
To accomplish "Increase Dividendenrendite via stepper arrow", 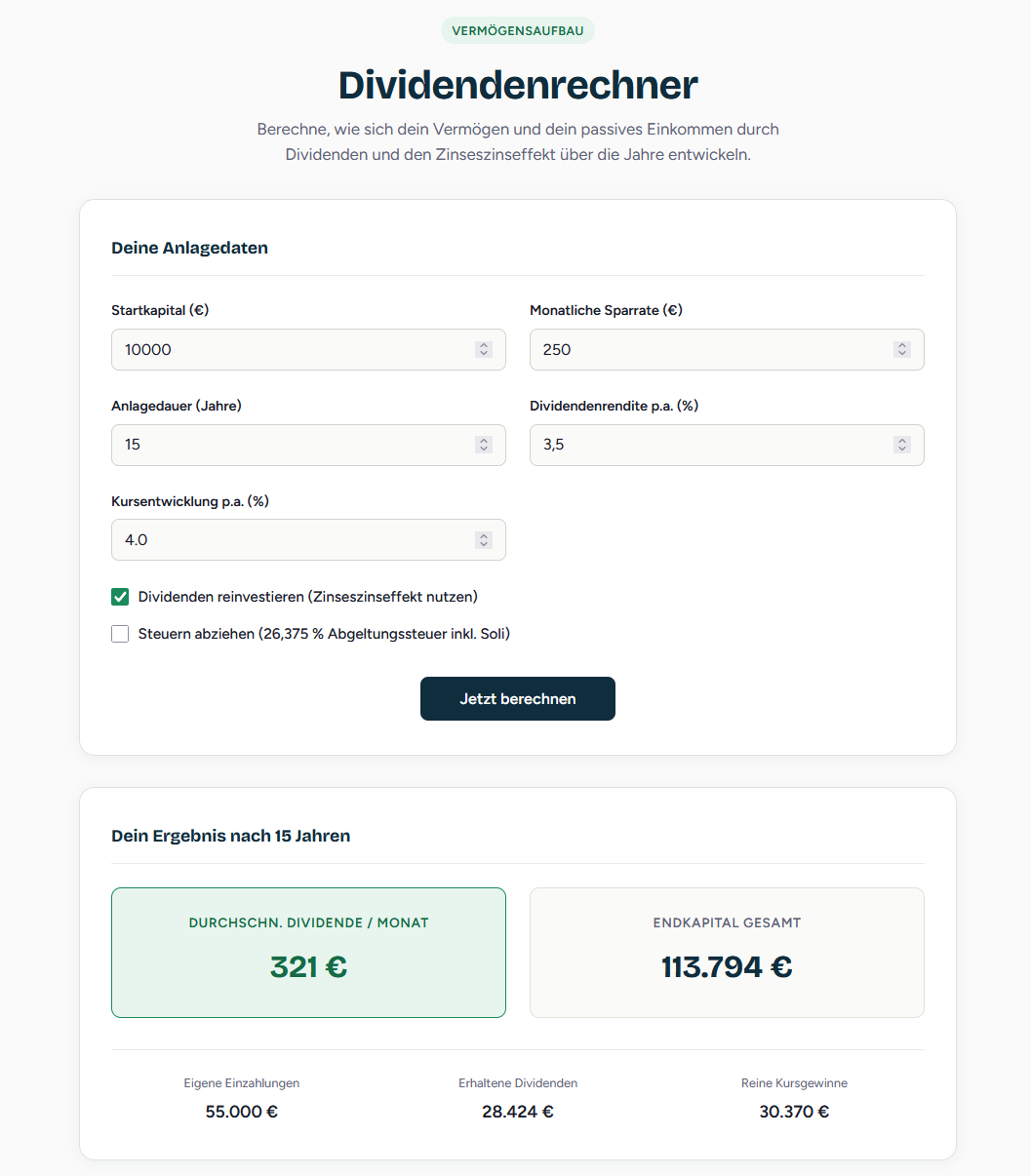I will pyautogui.click(x=902, y=440).
